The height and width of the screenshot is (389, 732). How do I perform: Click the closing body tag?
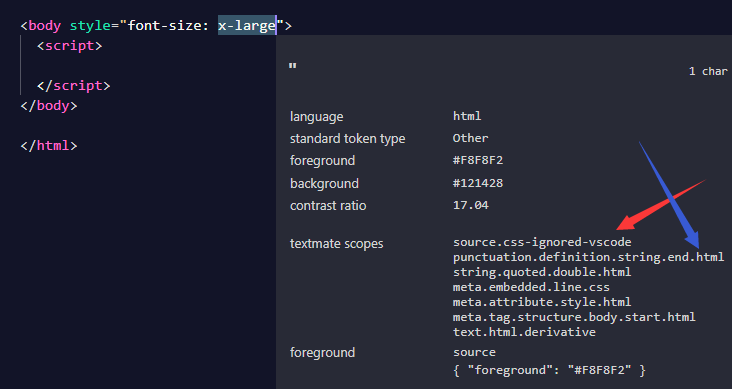[x=49, y=106]
